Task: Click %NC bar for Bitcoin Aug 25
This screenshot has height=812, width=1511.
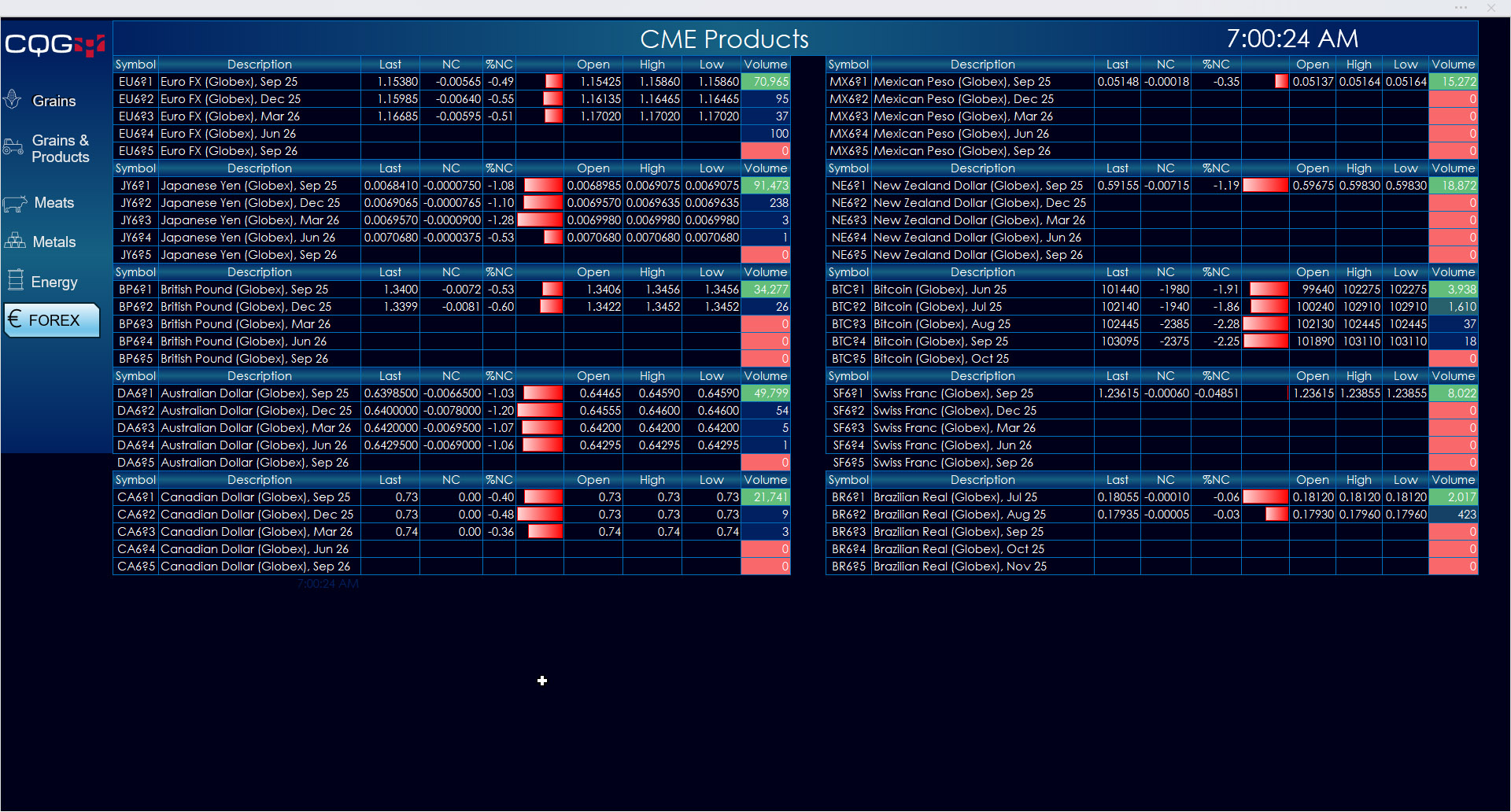Action: coord(1265,324)
